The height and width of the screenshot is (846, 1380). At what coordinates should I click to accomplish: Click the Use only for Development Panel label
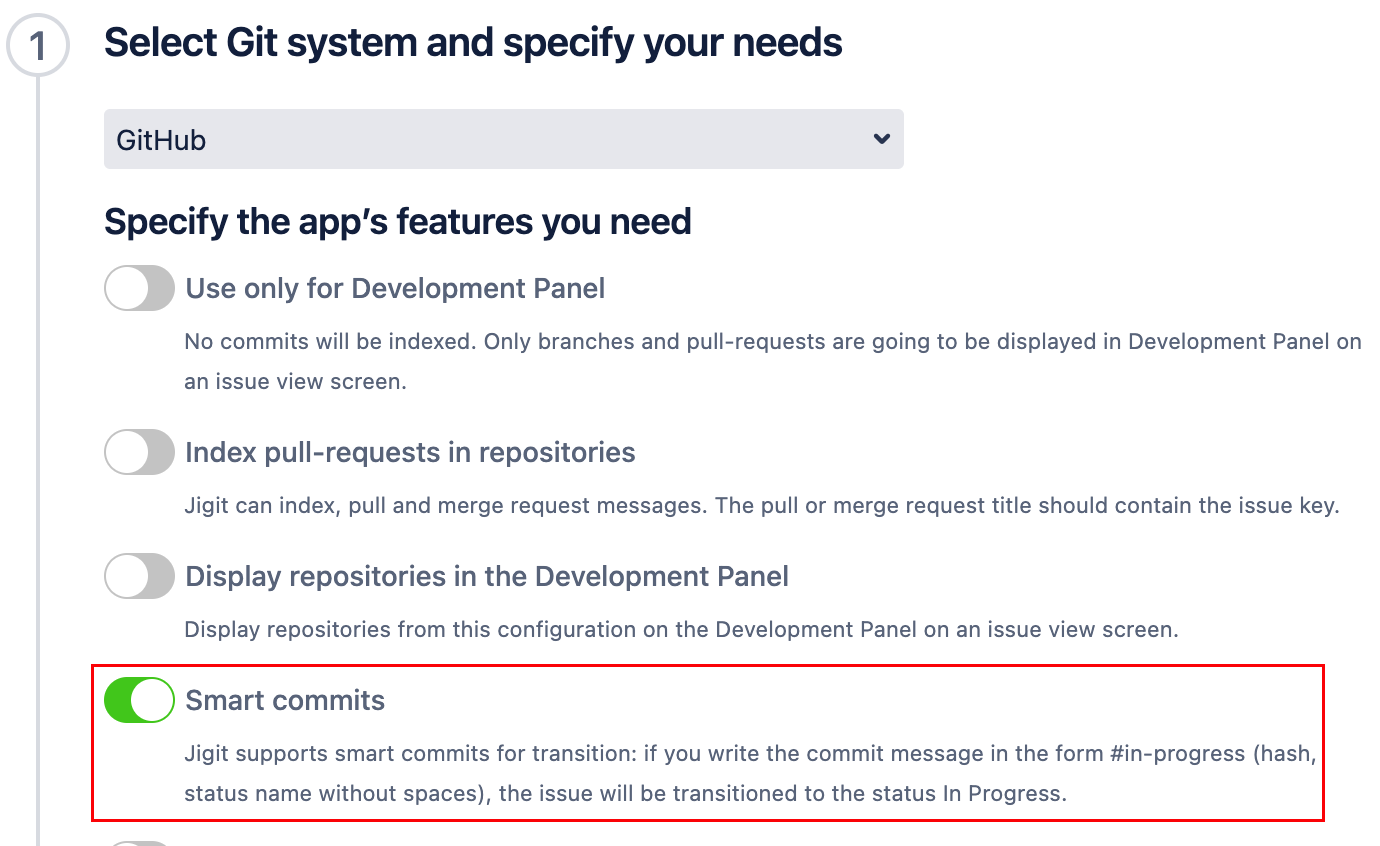[x=395, y=289]
